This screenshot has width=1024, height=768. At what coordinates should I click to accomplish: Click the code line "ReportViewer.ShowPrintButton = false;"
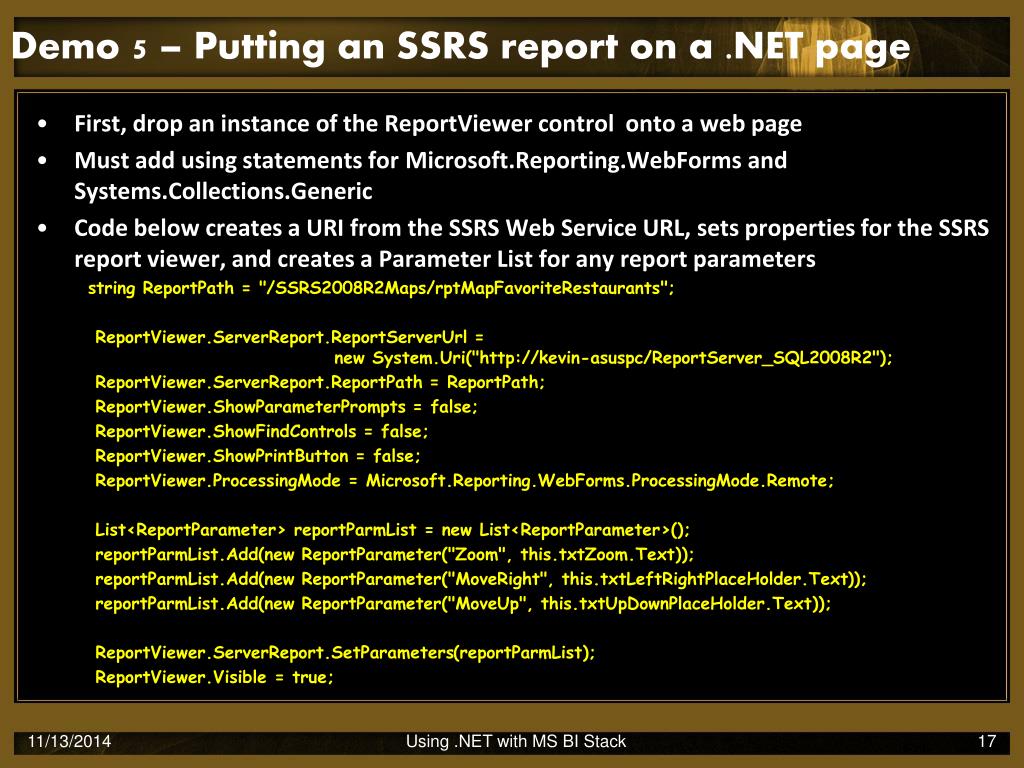coord(257,456)
